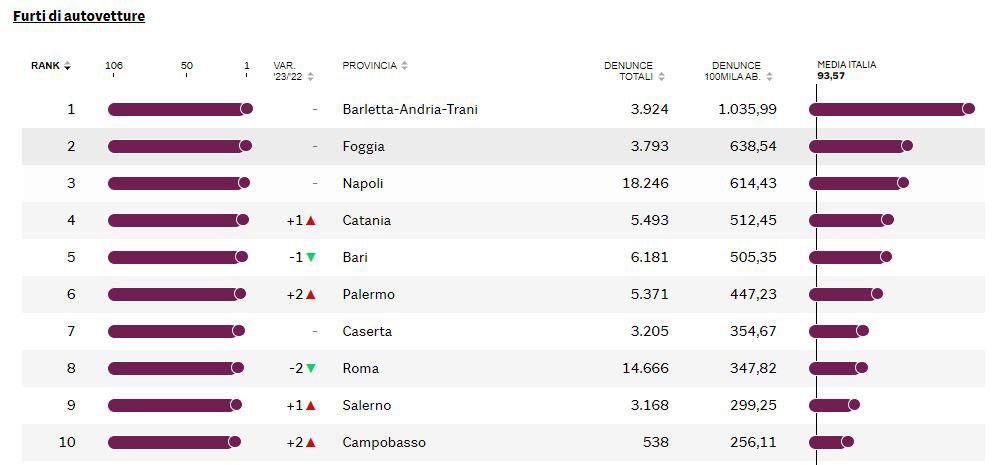Click the Foggia rank bar endpoint
The height and width of the screenshot is (465, 1006).
coord(246,146)
